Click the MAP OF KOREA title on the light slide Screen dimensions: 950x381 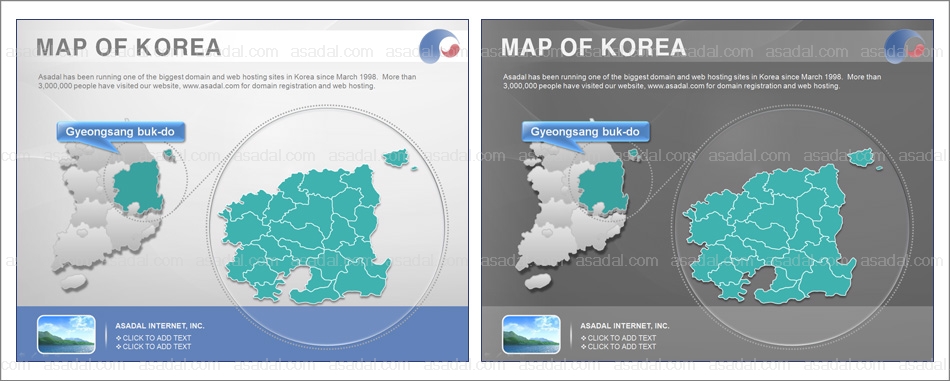(x=128, y=47)
